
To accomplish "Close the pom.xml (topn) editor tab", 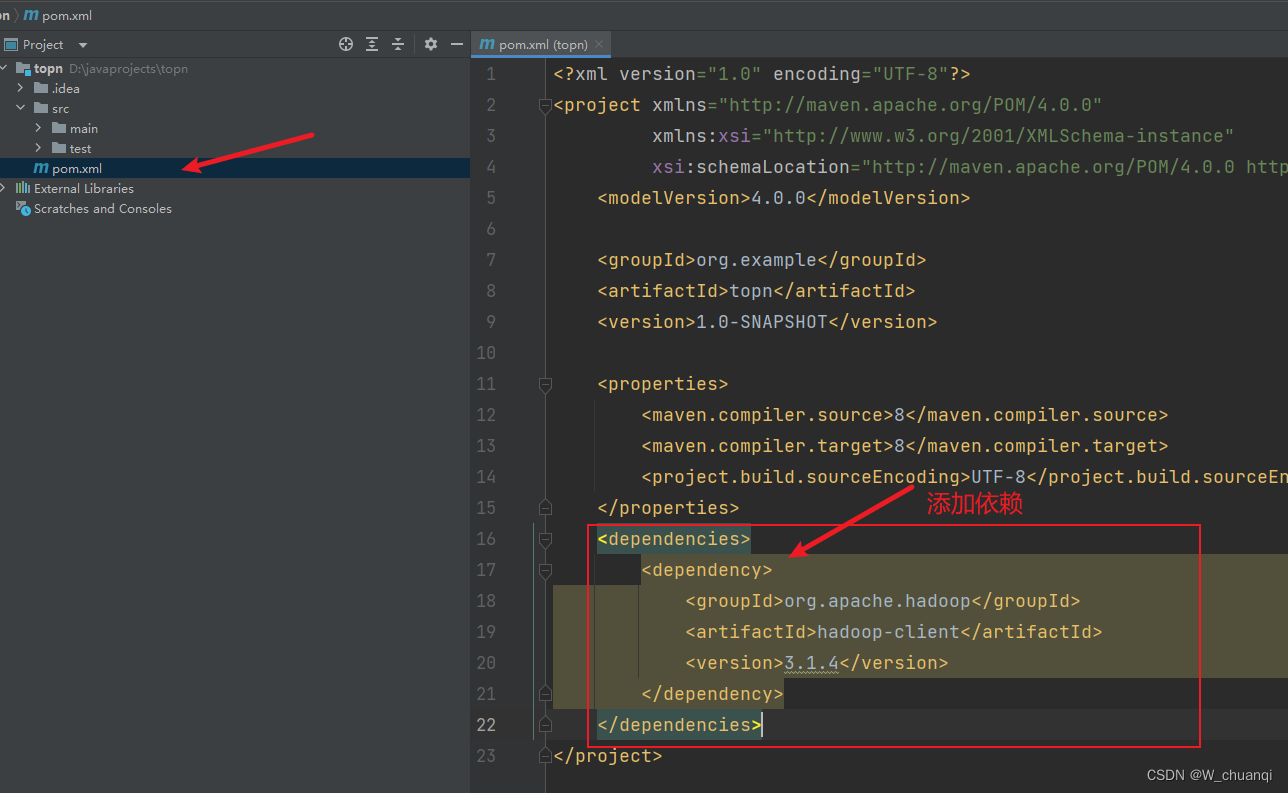I will pyautogui.click(x=599, y=44).
